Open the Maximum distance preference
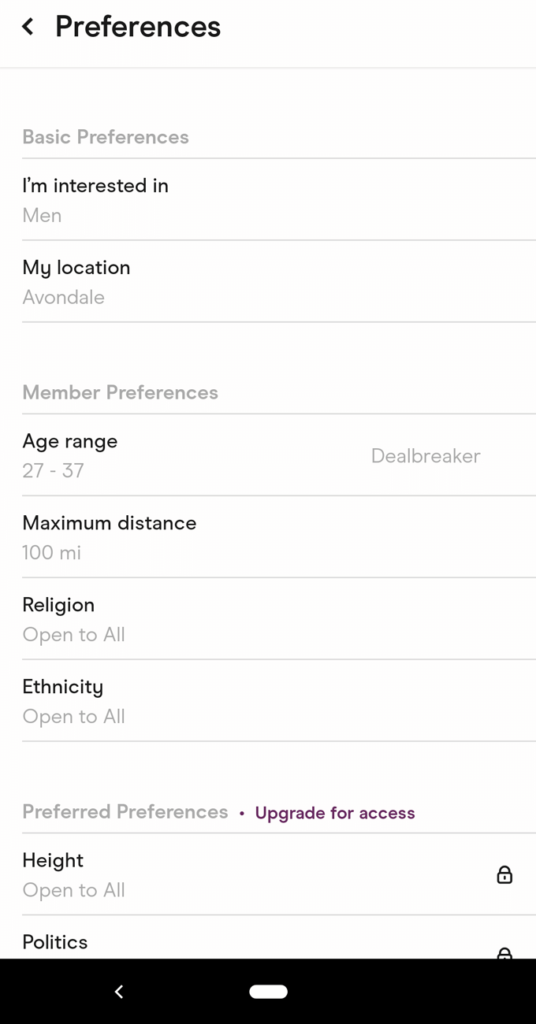Screen dimensions: 536x1024 tap(279, 537)
